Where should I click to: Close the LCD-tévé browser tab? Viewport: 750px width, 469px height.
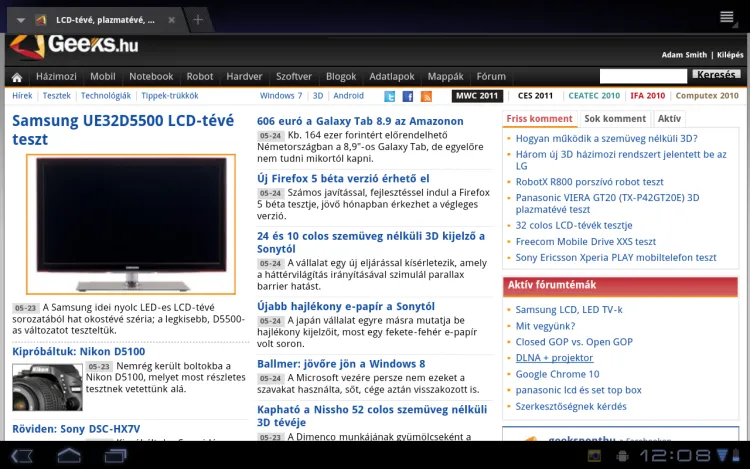pyautogui.click(x=172, y=20)
